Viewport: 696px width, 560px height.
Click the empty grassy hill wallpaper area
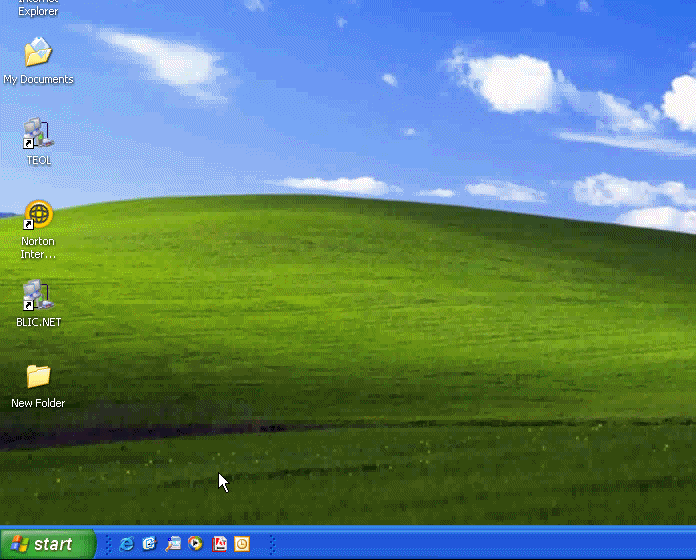pos(400,330)
